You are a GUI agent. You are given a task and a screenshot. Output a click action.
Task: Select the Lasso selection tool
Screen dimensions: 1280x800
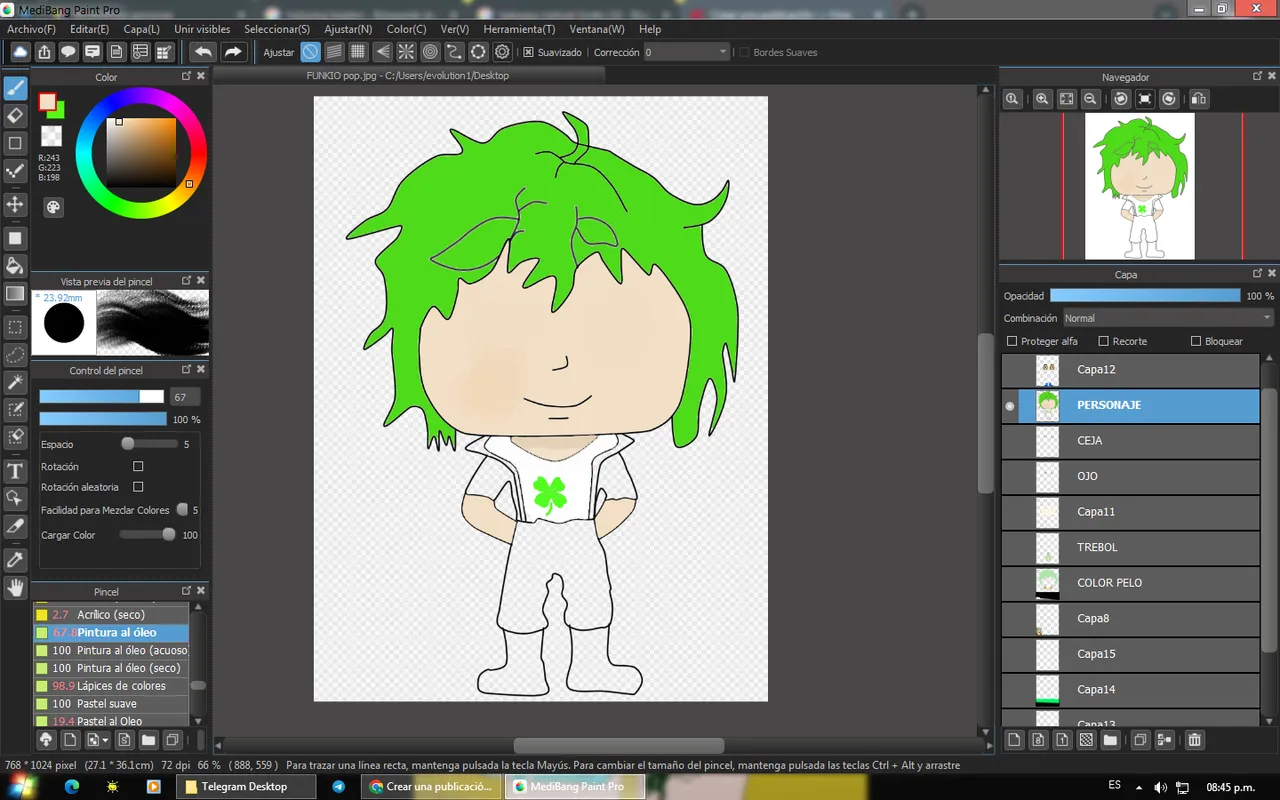15,355
